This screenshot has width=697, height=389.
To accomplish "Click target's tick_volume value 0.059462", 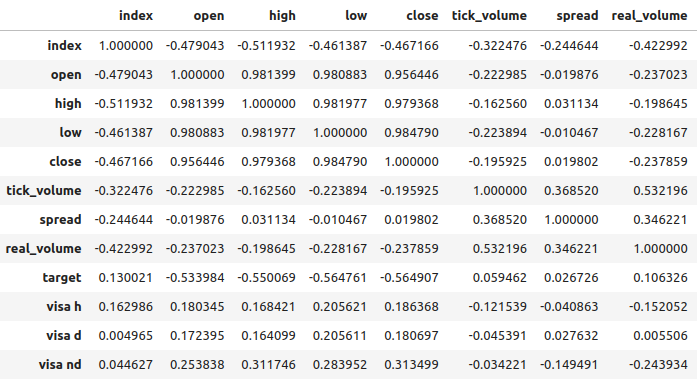I will click(x=500, y=277).
